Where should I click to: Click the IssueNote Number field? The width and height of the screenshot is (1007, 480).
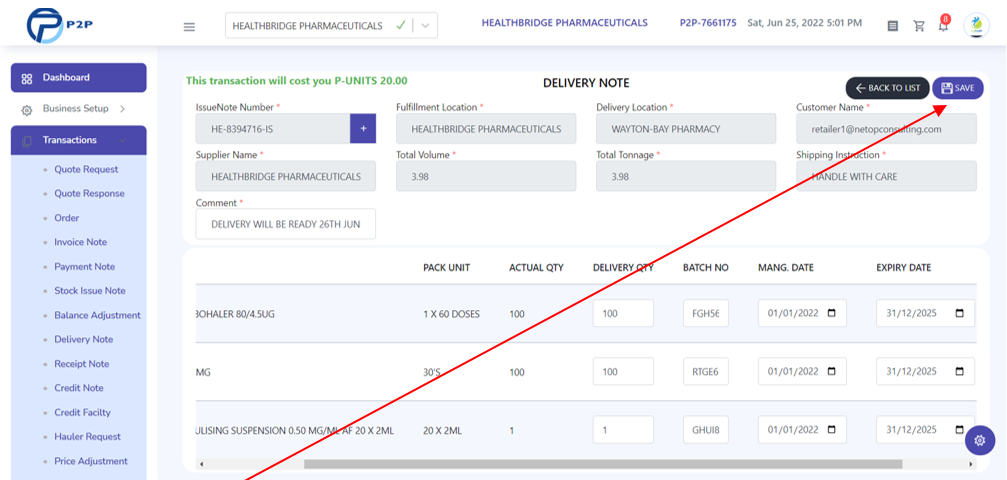(273, 129)
